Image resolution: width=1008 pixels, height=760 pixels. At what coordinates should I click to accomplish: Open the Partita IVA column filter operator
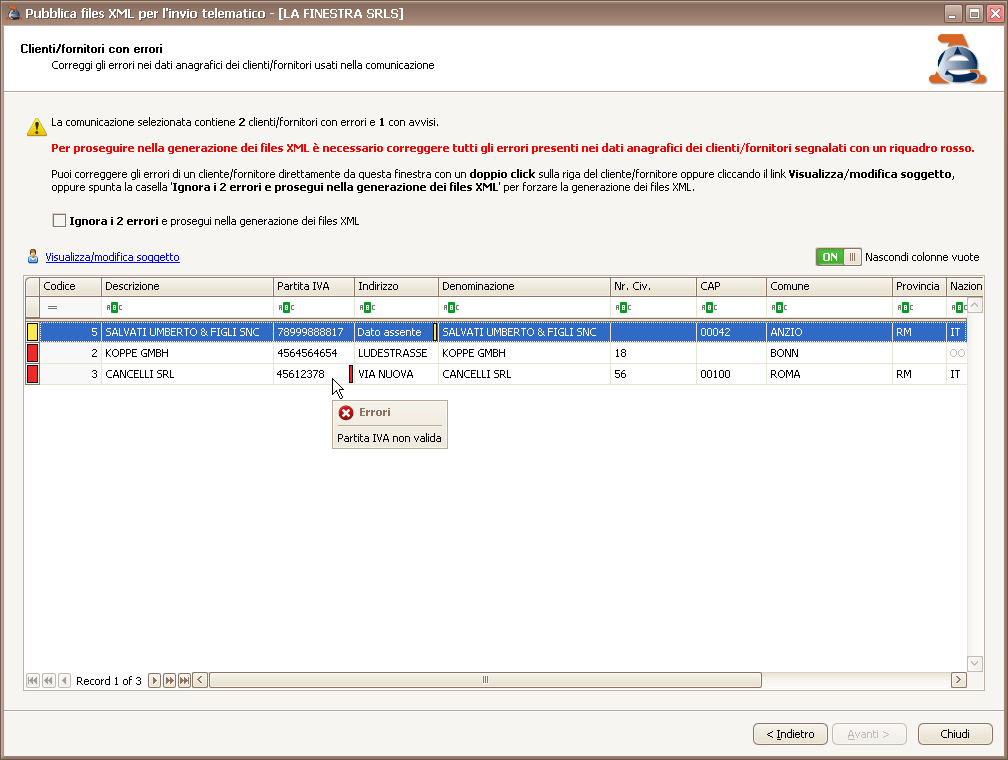285,308
